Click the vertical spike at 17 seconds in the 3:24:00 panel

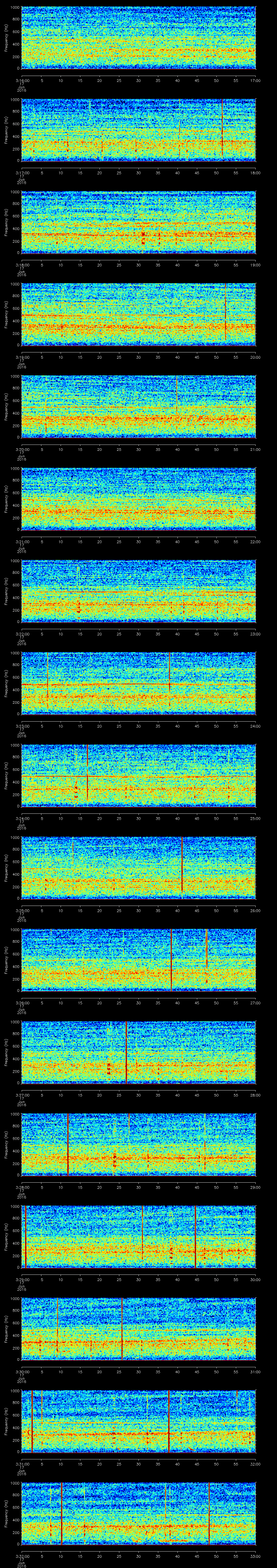click(88, 773)
